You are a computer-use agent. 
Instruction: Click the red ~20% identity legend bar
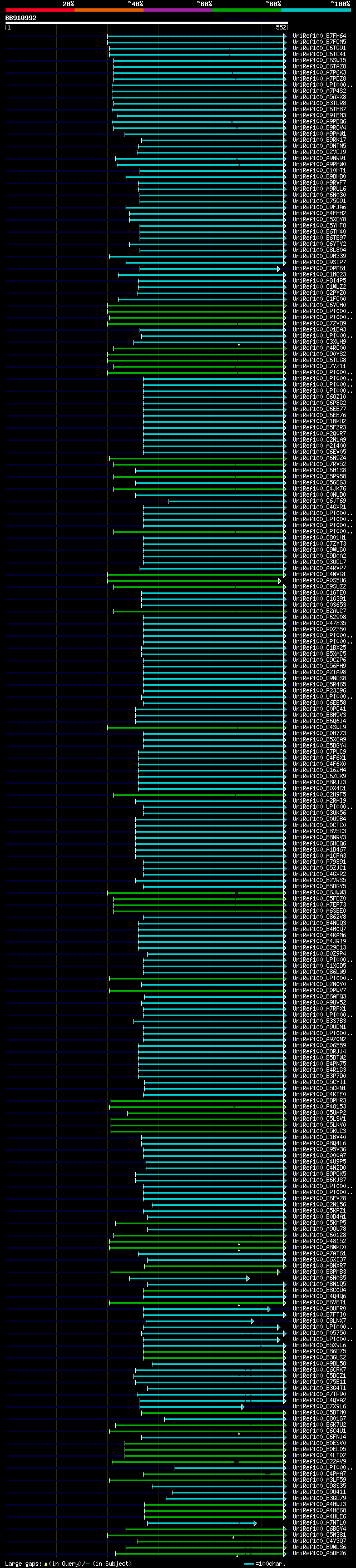point(39,10)
